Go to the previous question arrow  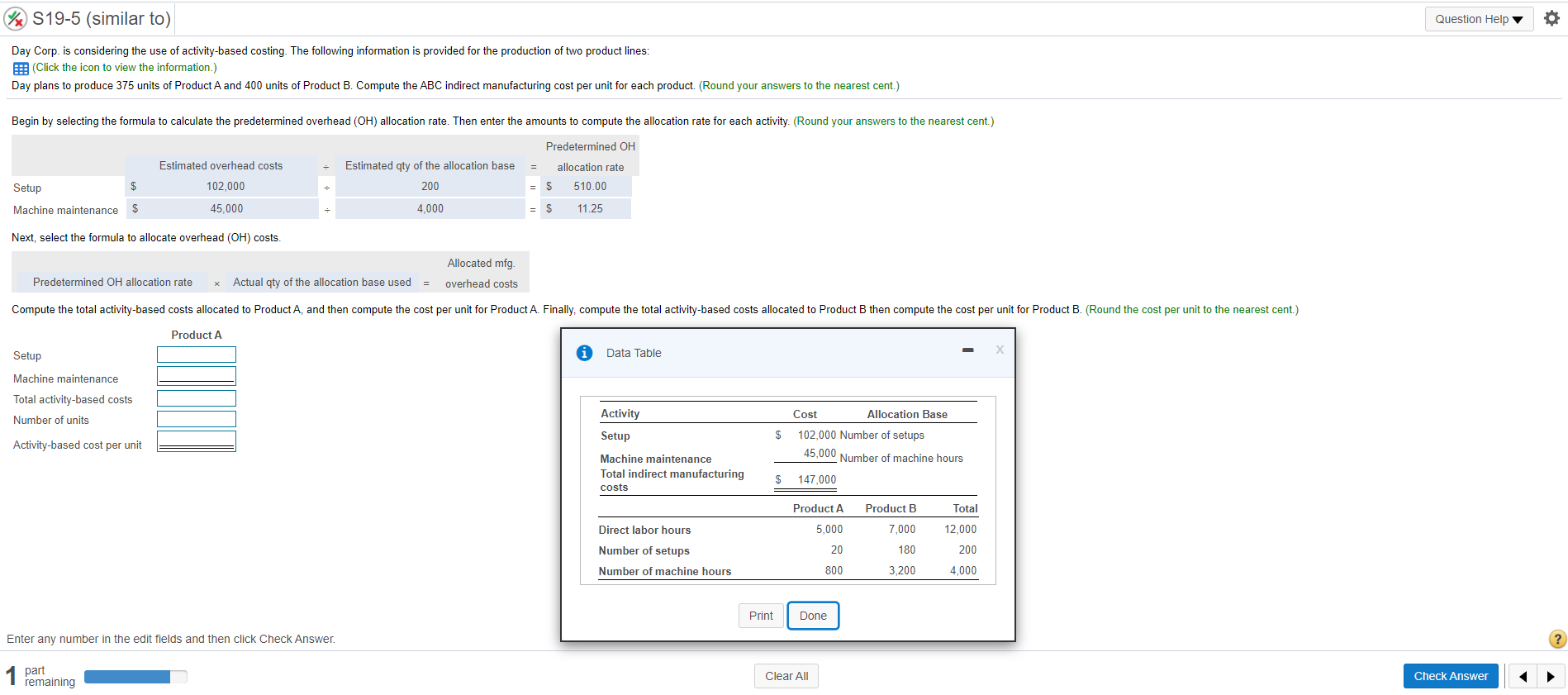coord(1523,676)
